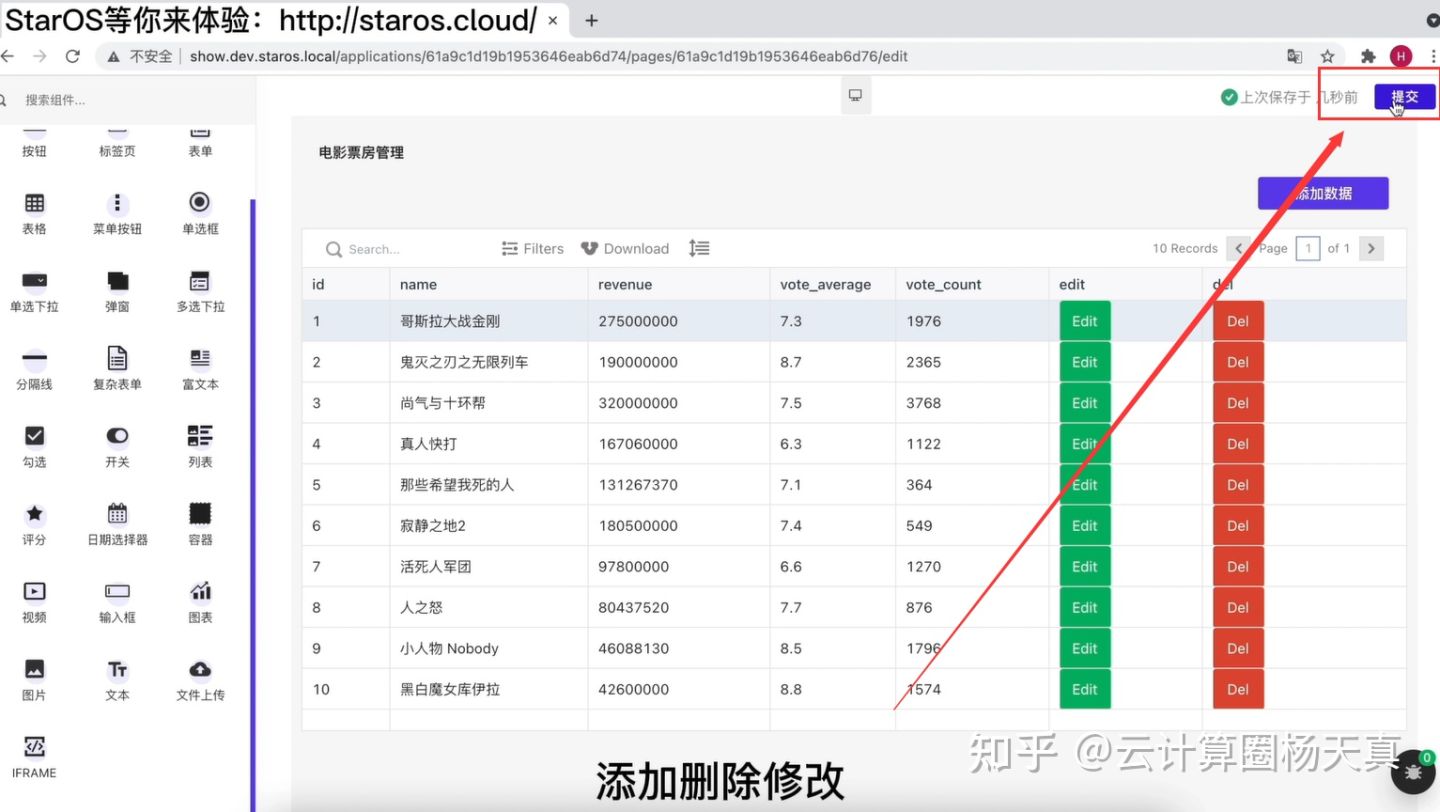
Task: Open the H profile avatar
Action: 1401,56
